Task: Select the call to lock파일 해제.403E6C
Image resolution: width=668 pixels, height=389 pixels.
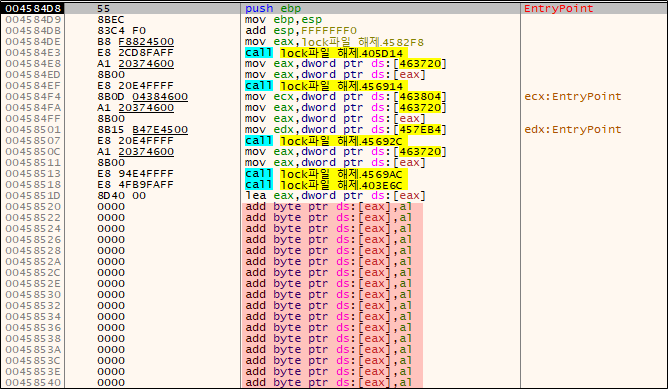Action: (x=326, y=185)
